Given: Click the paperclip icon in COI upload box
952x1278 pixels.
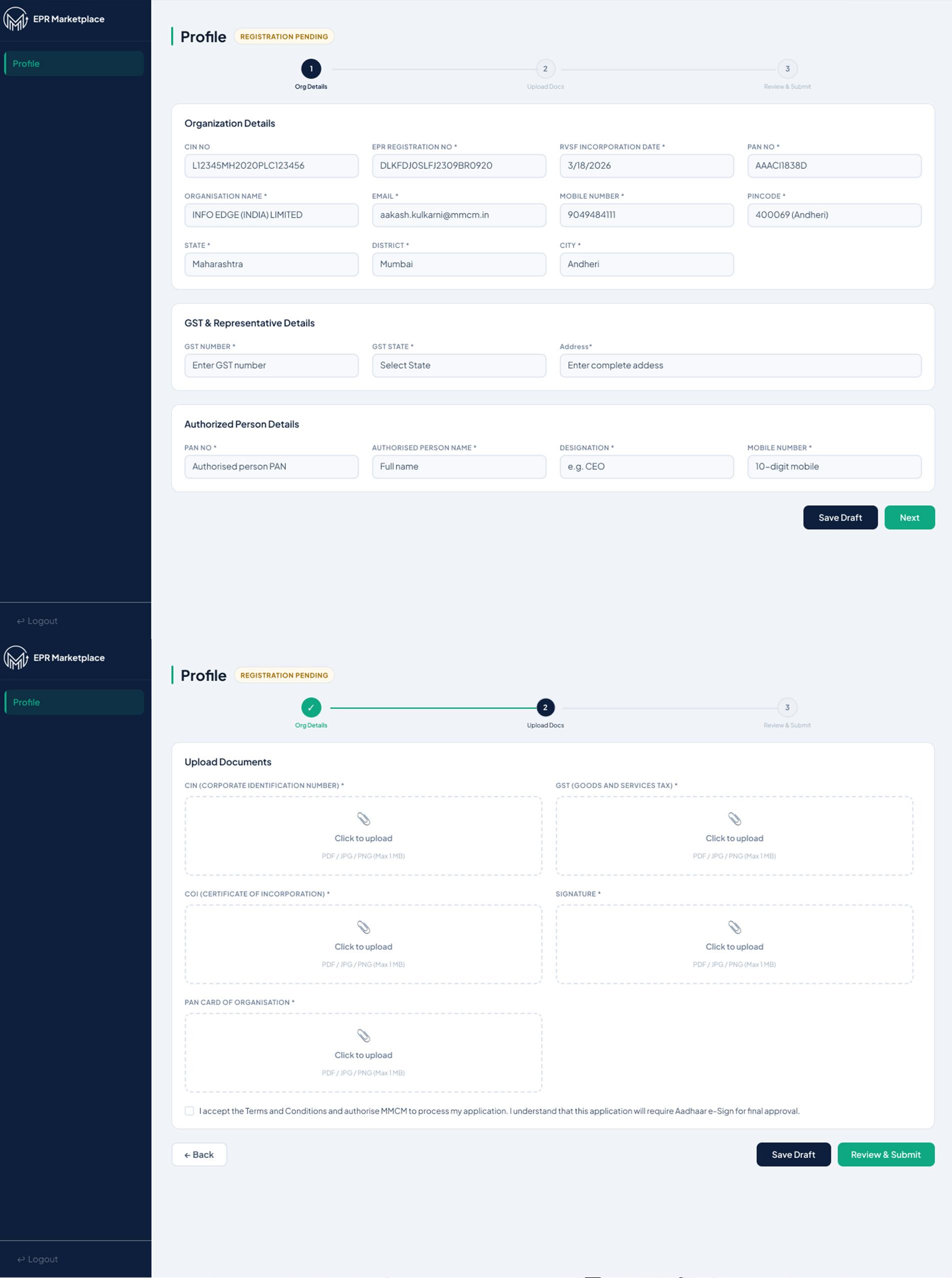Looking at the screenshot, I should (x=363, y=927).
